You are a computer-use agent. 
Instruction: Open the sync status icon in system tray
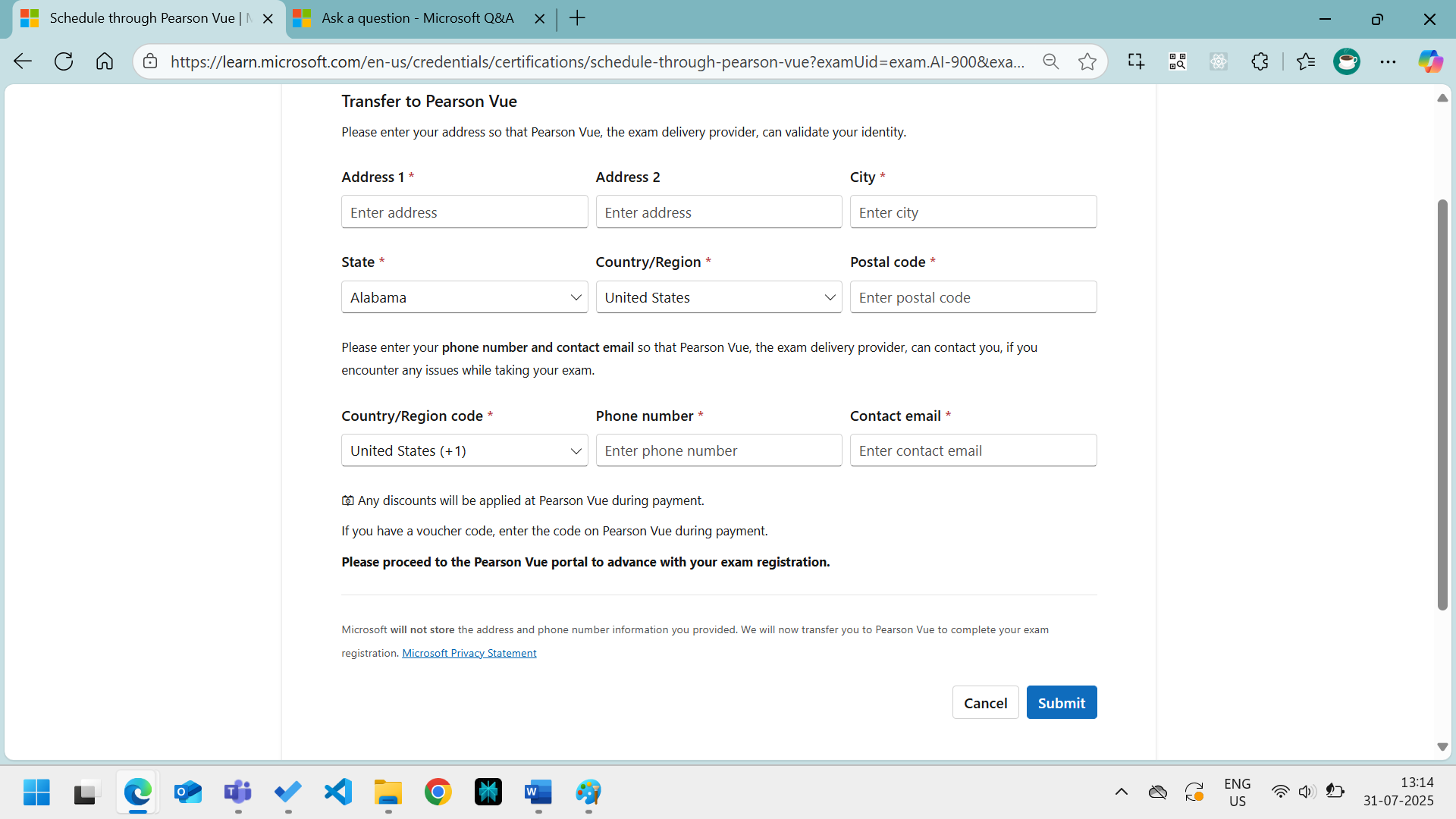1194,792
